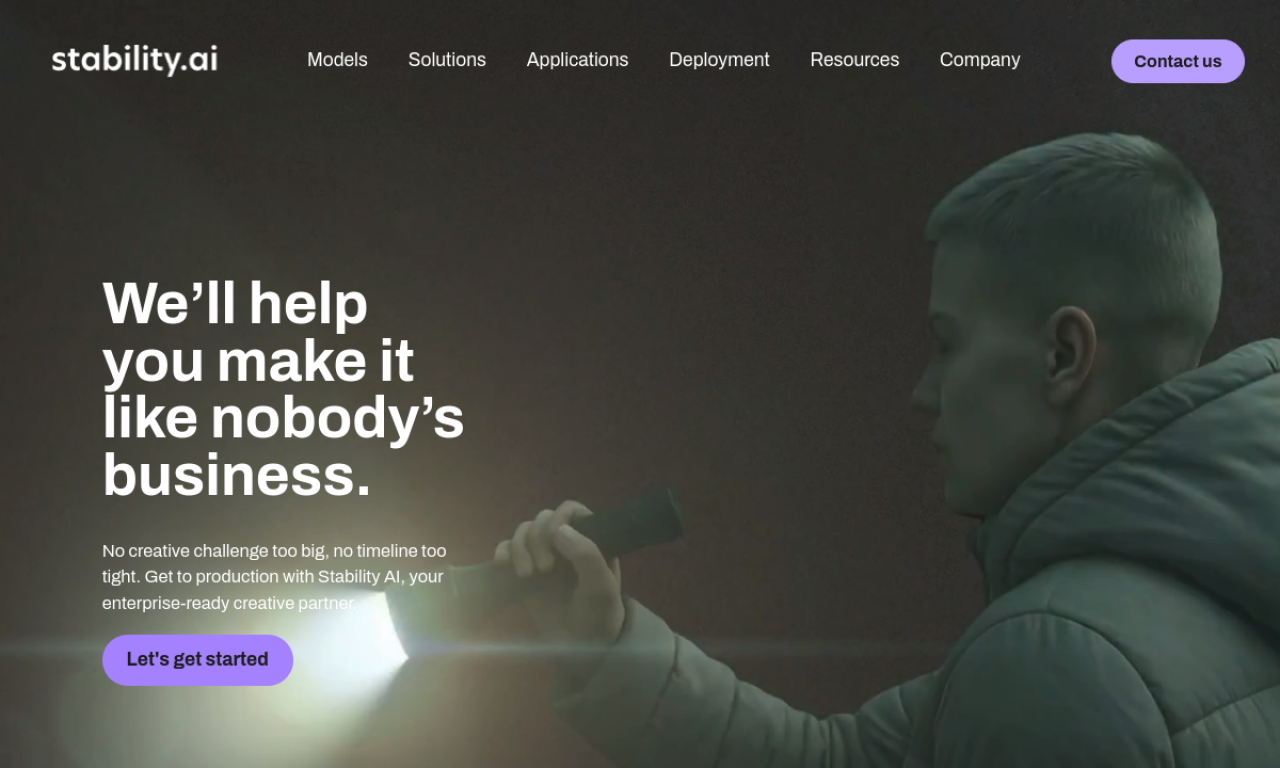Open the Applications menu
1280x768 pixels.
[x=577, y=60]
